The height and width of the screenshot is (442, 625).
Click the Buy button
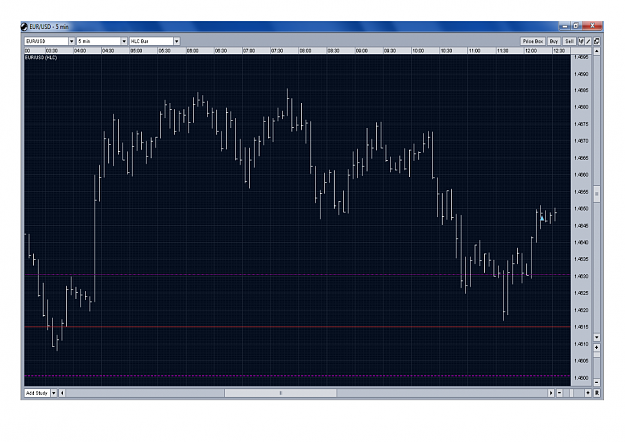click(x=554, y=41)
